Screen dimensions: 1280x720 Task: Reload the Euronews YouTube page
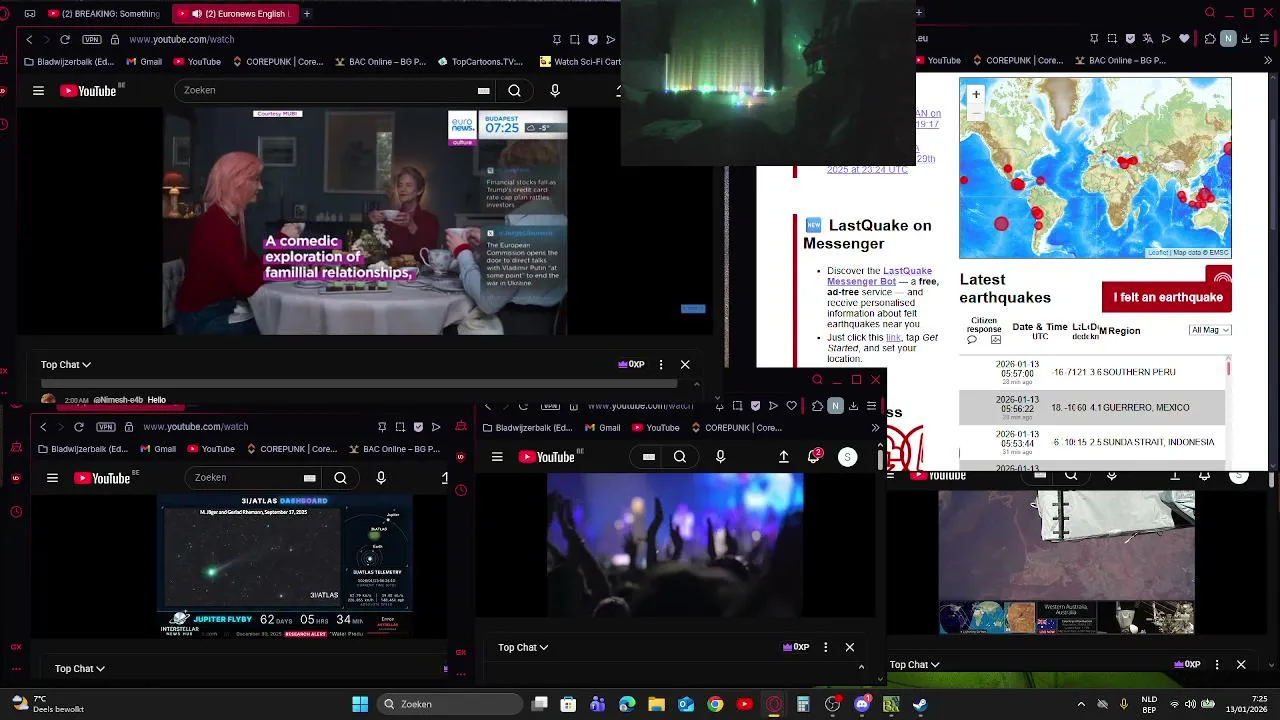(65, 39)
